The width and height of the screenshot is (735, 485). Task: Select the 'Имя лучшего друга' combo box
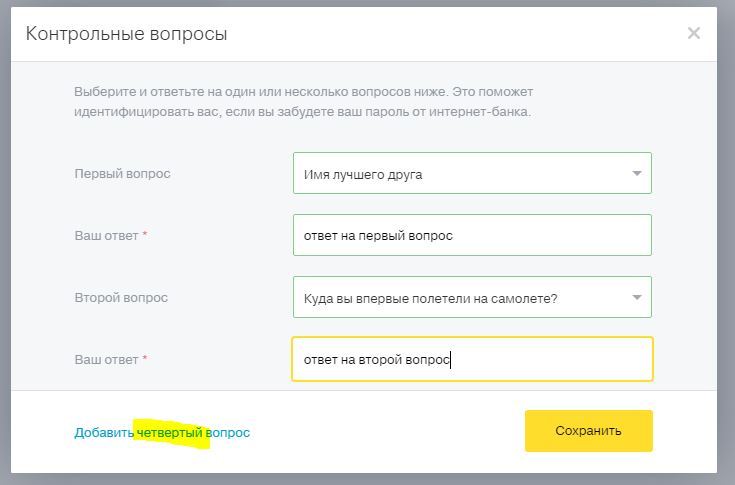click(x=460, y=174)
